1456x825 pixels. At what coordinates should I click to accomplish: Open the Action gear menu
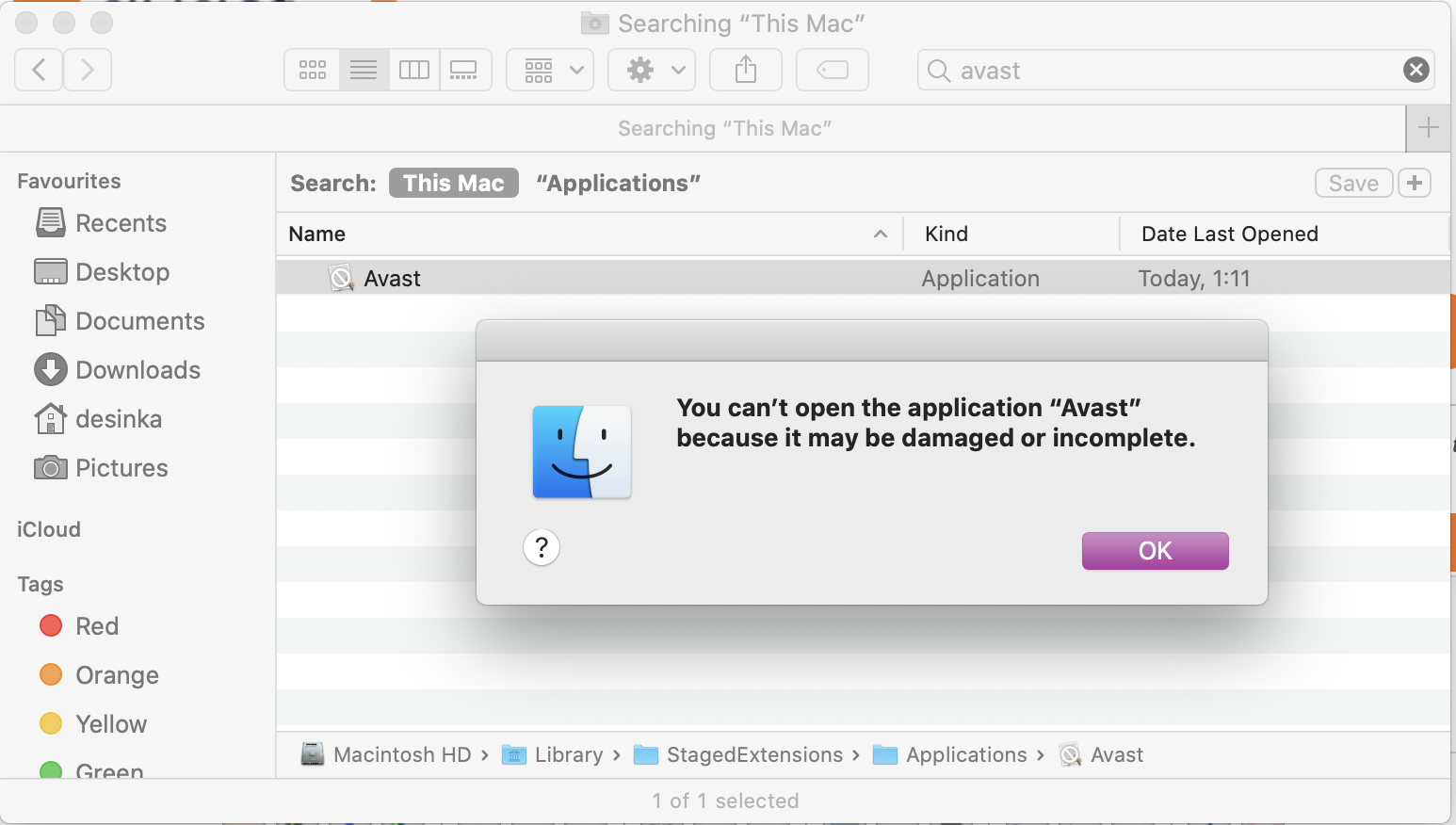point(651,69)
